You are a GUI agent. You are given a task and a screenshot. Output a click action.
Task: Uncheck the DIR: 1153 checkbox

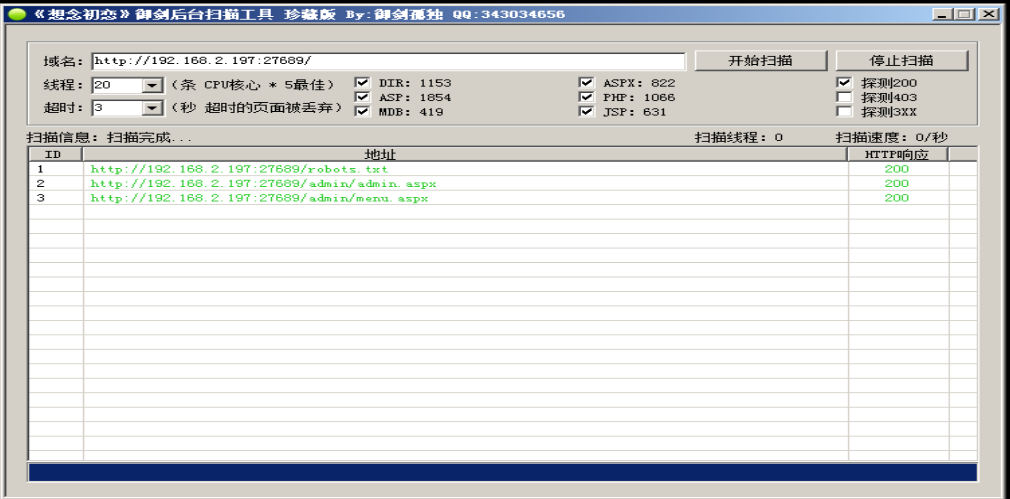(363, 83)
